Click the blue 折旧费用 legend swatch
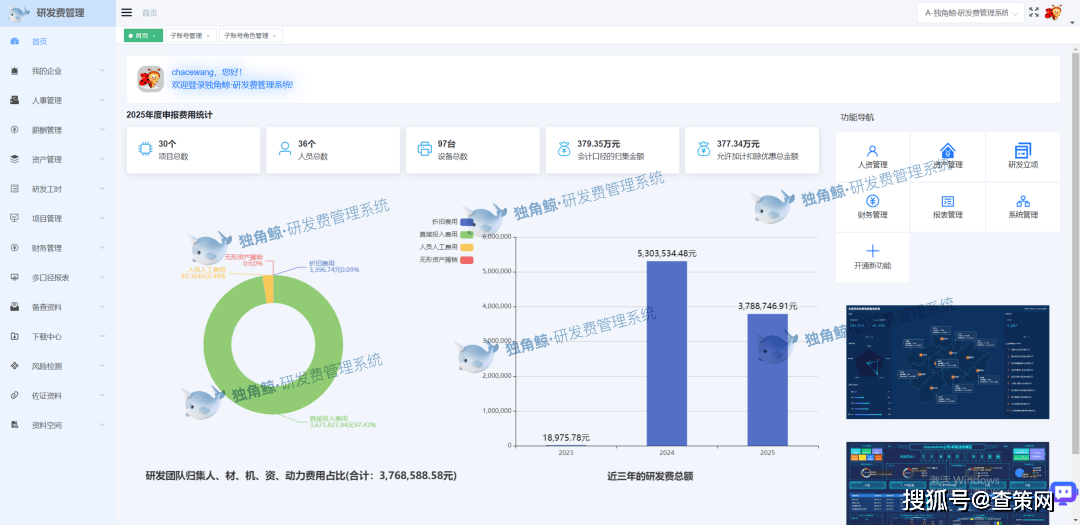Viewport: 1080px width, 525px height. 466,221
